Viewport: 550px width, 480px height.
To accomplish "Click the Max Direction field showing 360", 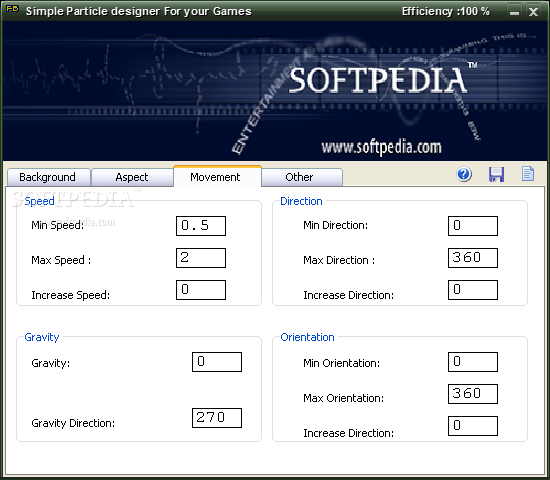I will coord(473,258).
